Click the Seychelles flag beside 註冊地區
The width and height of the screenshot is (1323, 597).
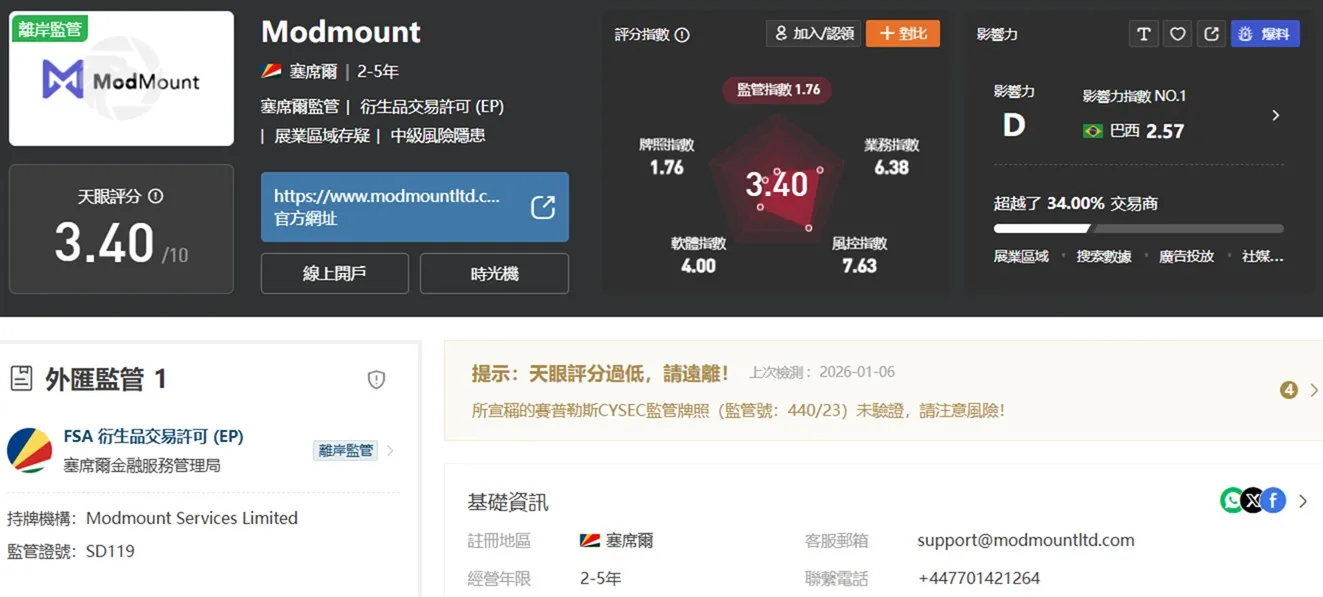590,540
